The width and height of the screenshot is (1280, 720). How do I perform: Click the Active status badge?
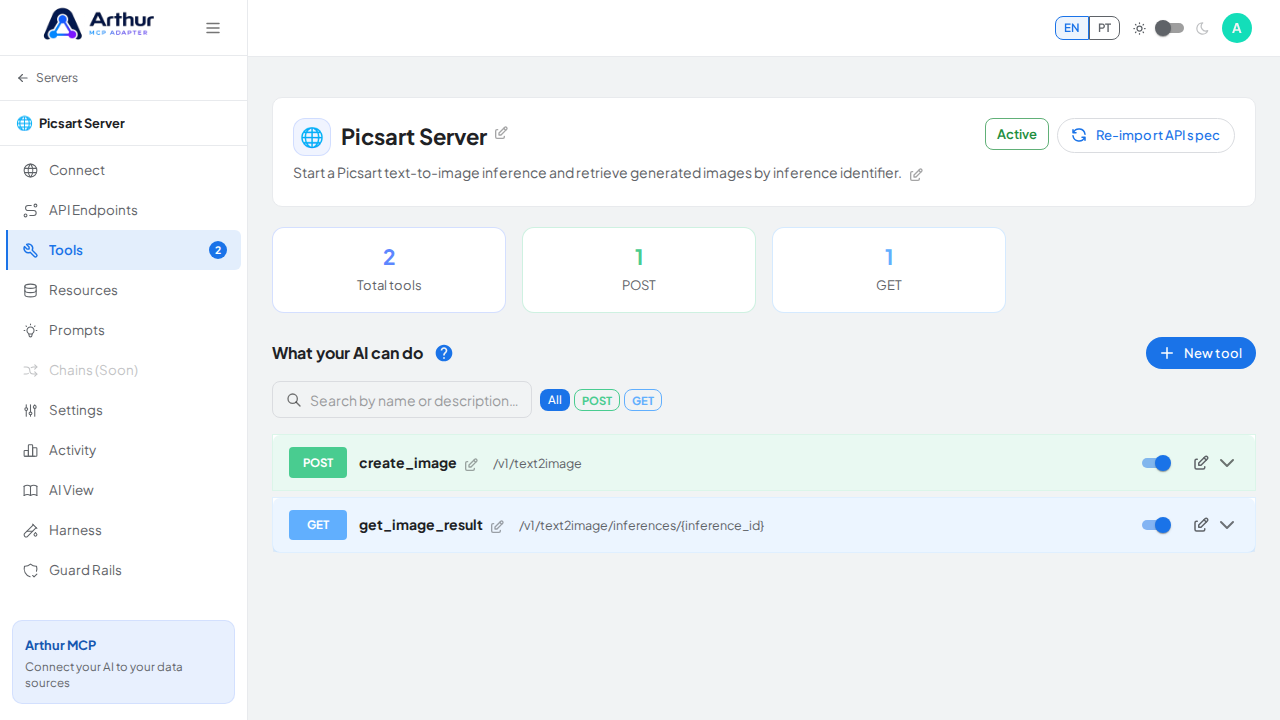(x=1017, y=134)
